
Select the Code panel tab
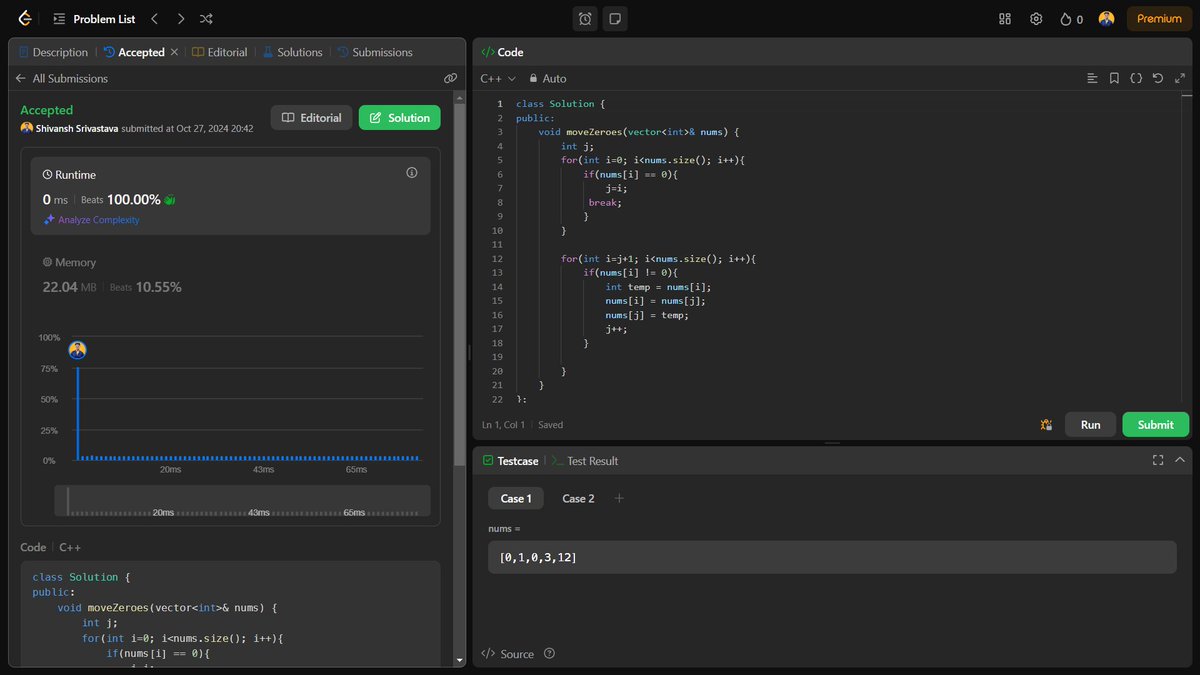tap(503, 52)
